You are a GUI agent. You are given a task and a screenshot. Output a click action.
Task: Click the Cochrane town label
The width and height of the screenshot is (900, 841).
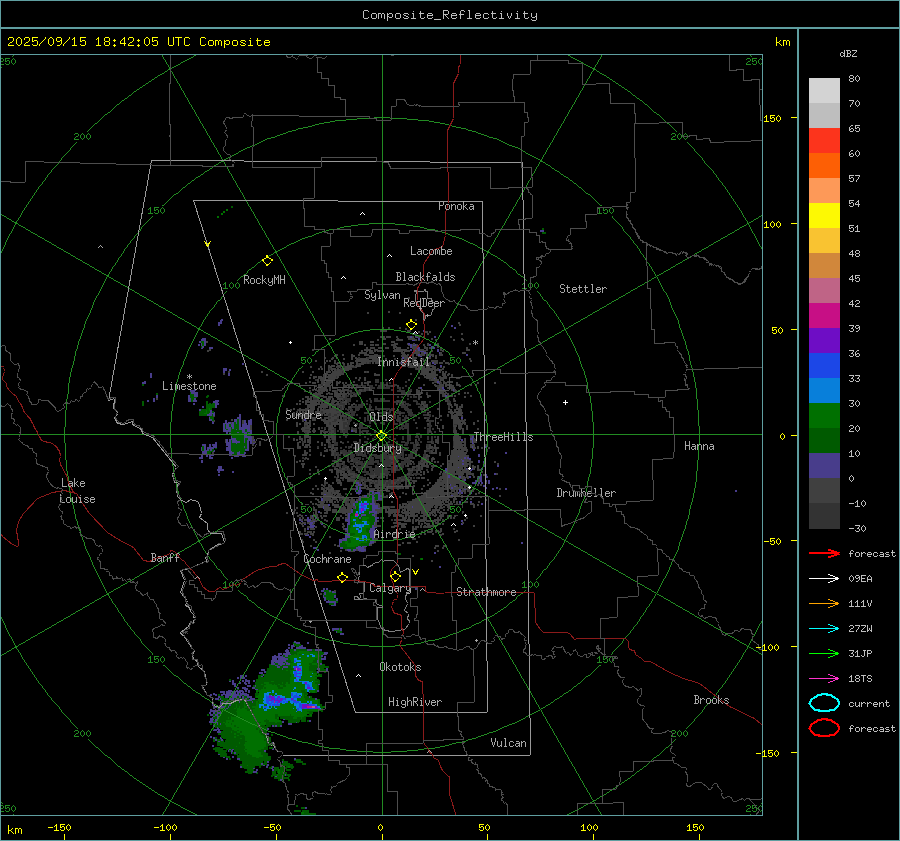coord(327,559)
